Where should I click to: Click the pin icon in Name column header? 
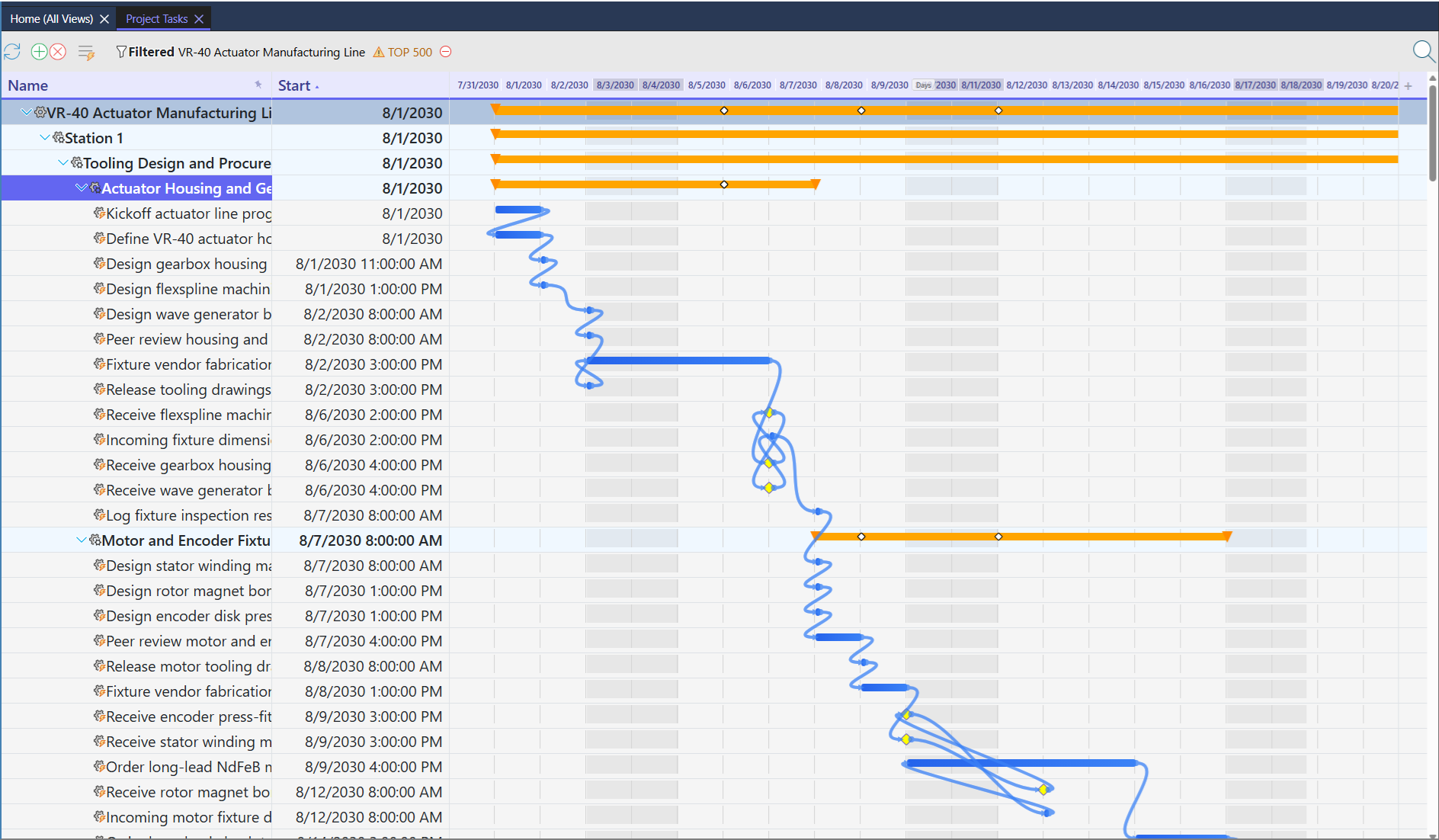pyautogui.click(x=258, y=85)
